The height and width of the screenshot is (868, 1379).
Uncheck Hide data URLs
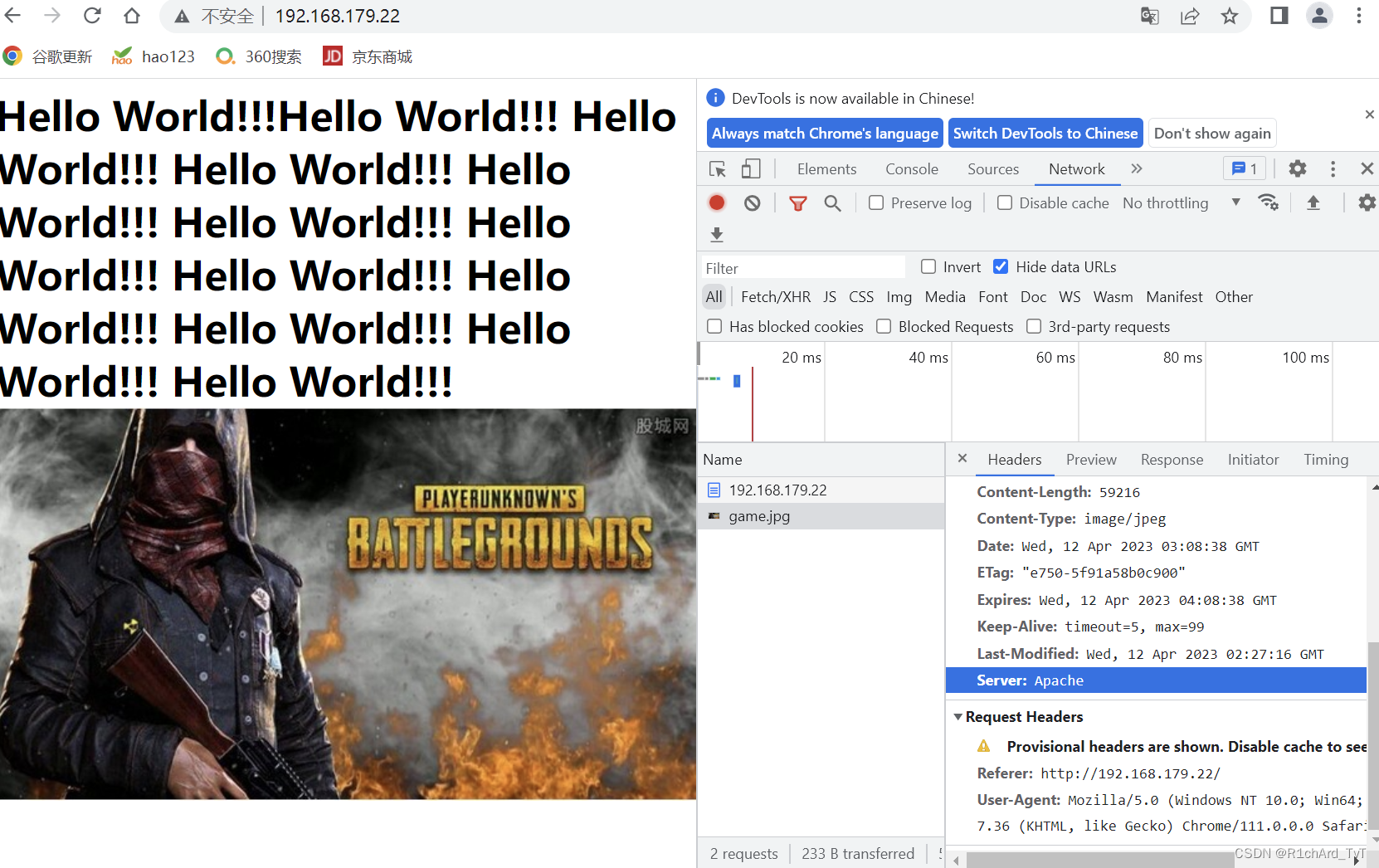tap(1001, 266)
